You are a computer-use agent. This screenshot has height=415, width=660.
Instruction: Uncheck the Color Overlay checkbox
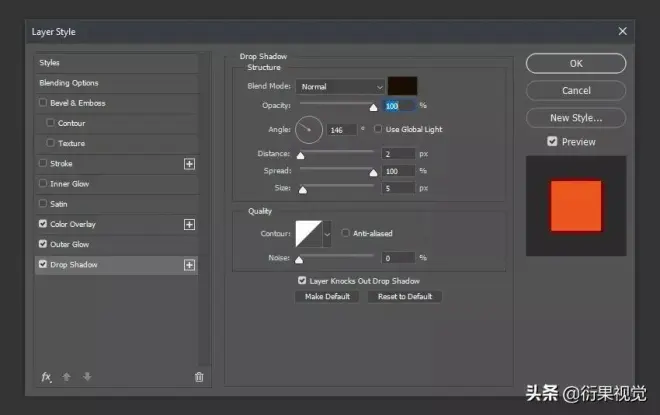click(x=43, y=223)
